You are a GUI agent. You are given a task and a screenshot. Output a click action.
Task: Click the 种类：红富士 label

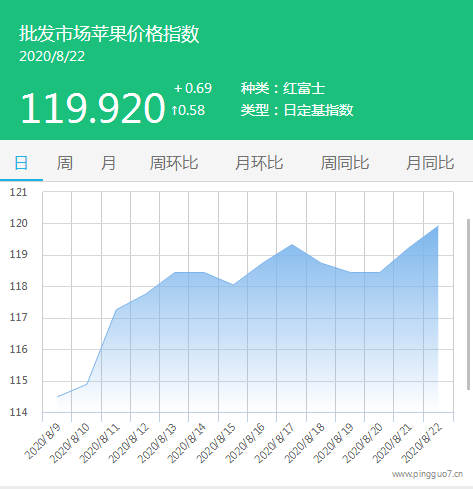pos(283,88)
